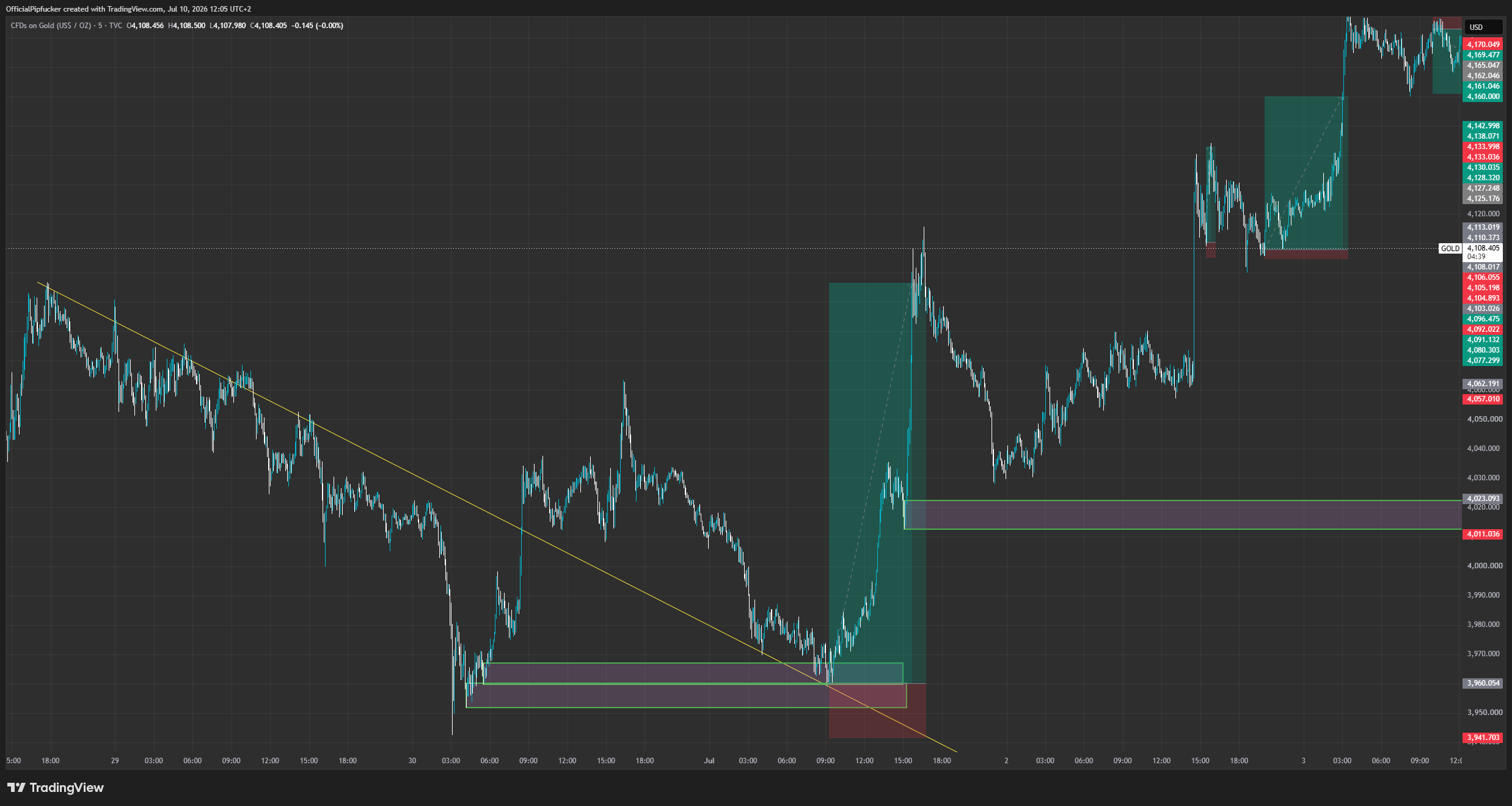The image size is (1512, 806).
Task: Select the red 4,092.022 price label
Action: pyautogui.click(x=1483, y=329)
